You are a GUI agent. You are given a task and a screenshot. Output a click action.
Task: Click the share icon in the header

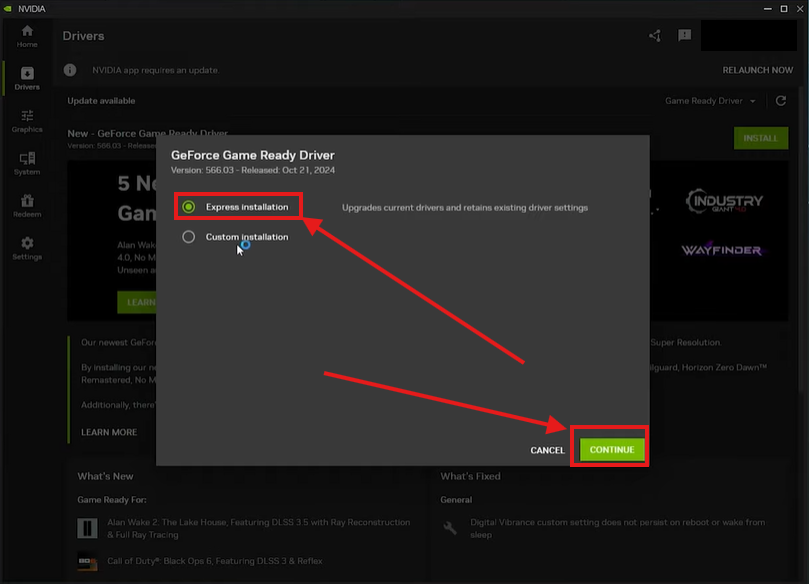[655, 36]
